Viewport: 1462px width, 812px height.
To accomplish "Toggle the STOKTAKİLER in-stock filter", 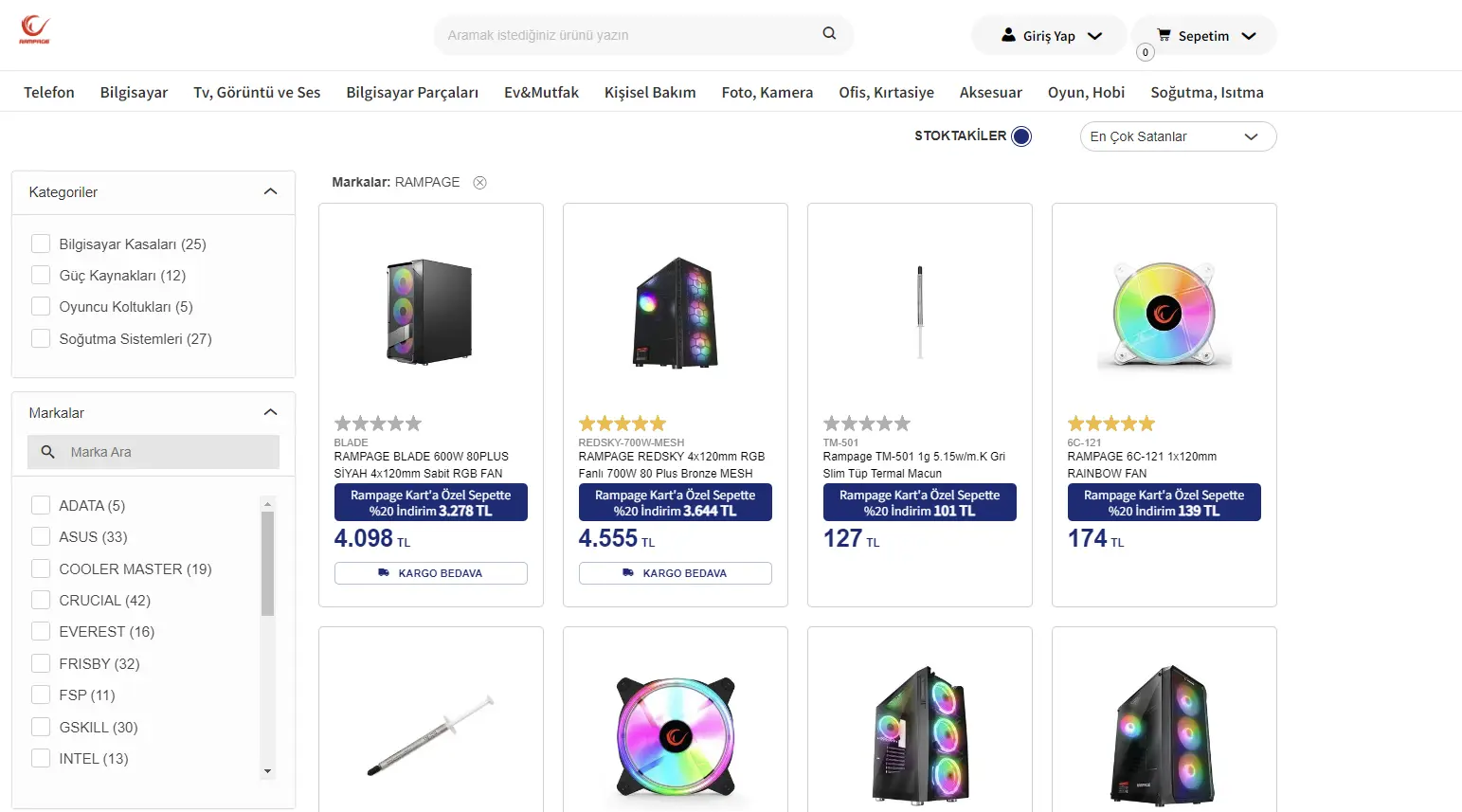I will (1021, 136).
